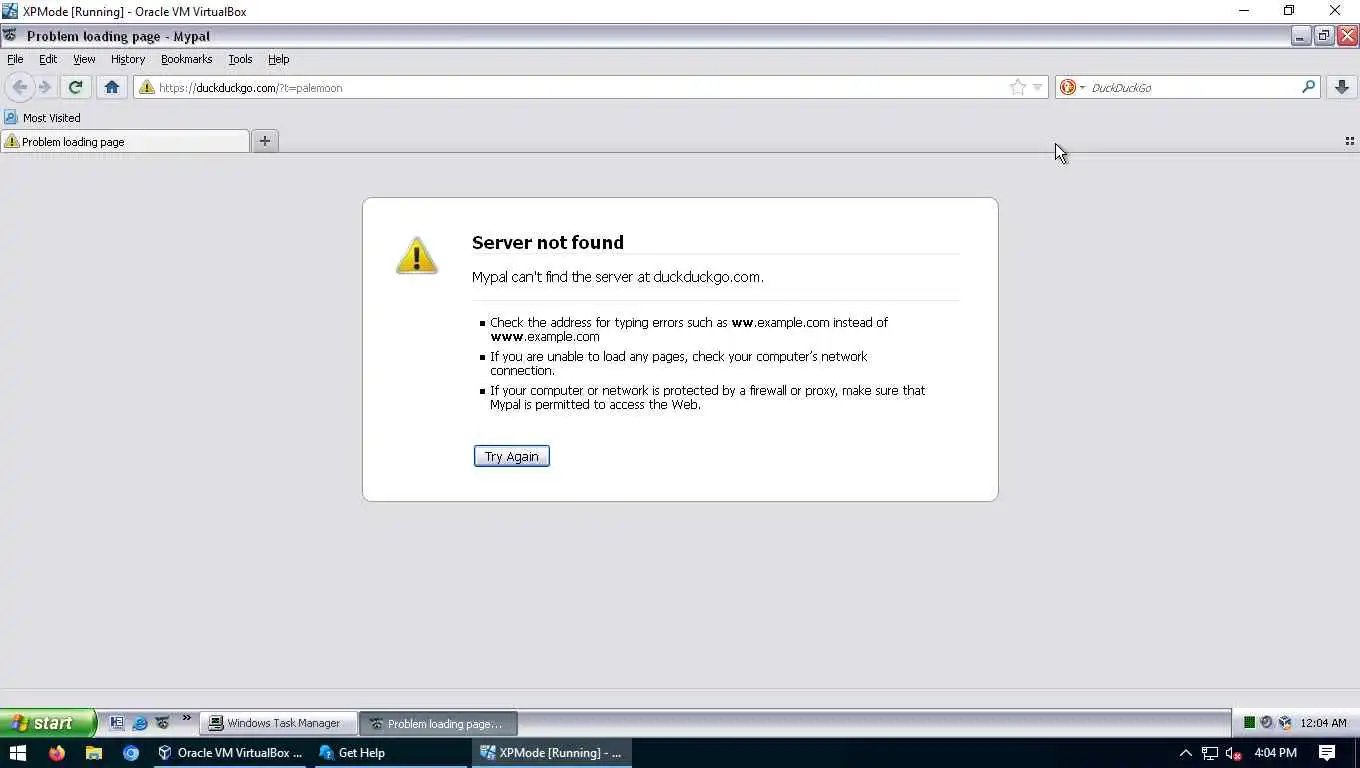Launch Mypal raccoon icon in quick launch

coord(162,722)
